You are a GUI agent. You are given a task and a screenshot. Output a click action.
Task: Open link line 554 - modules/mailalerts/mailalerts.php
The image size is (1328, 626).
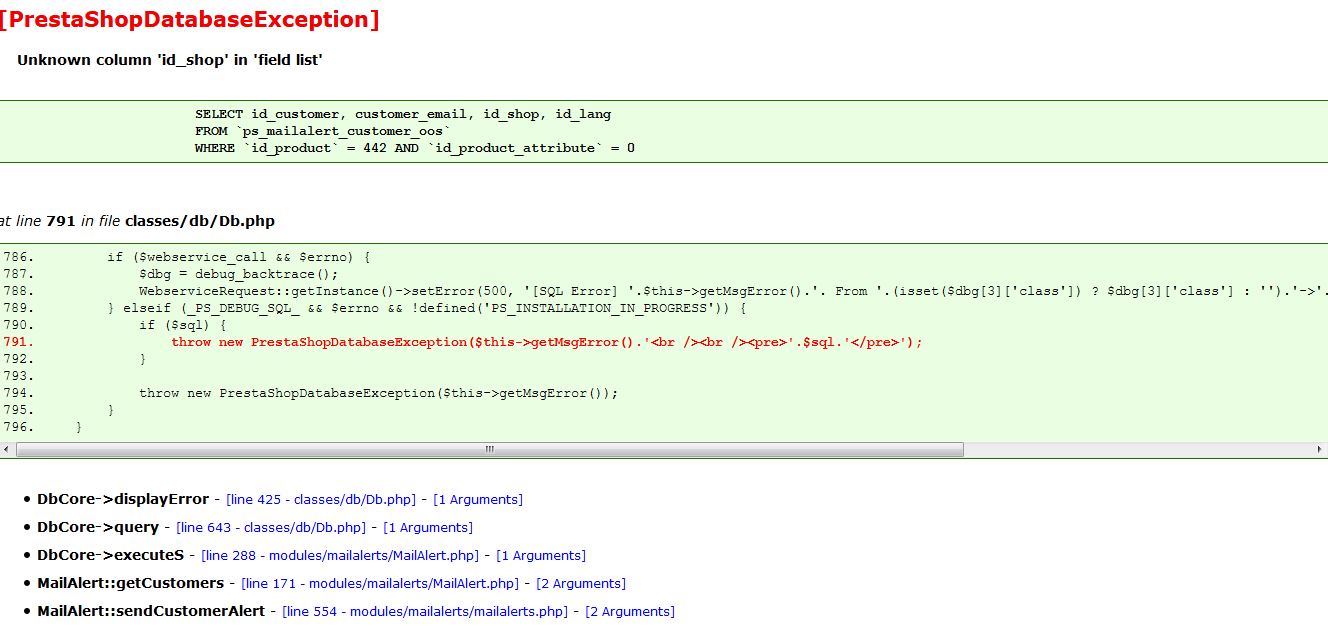(424, 611)
